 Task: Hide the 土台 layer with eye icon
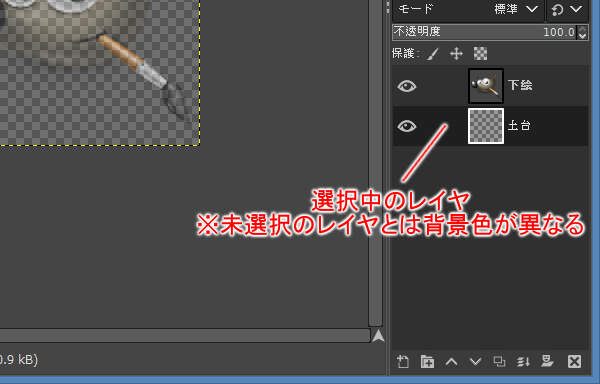(406, 126)
